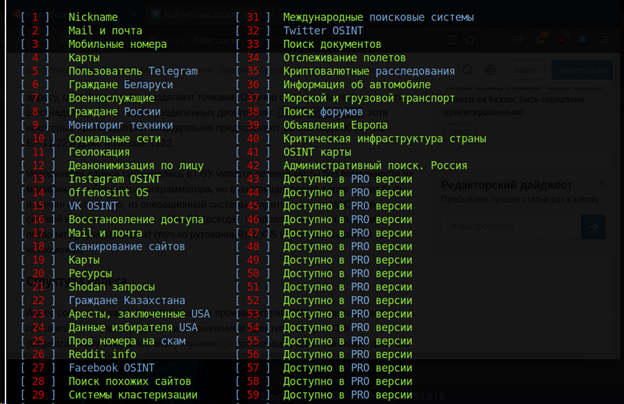Viewport: 624px width, 404px height.
Task: Click Административный поиск. Россия entry
Action: pyautogui.click(x=372, y=165)
